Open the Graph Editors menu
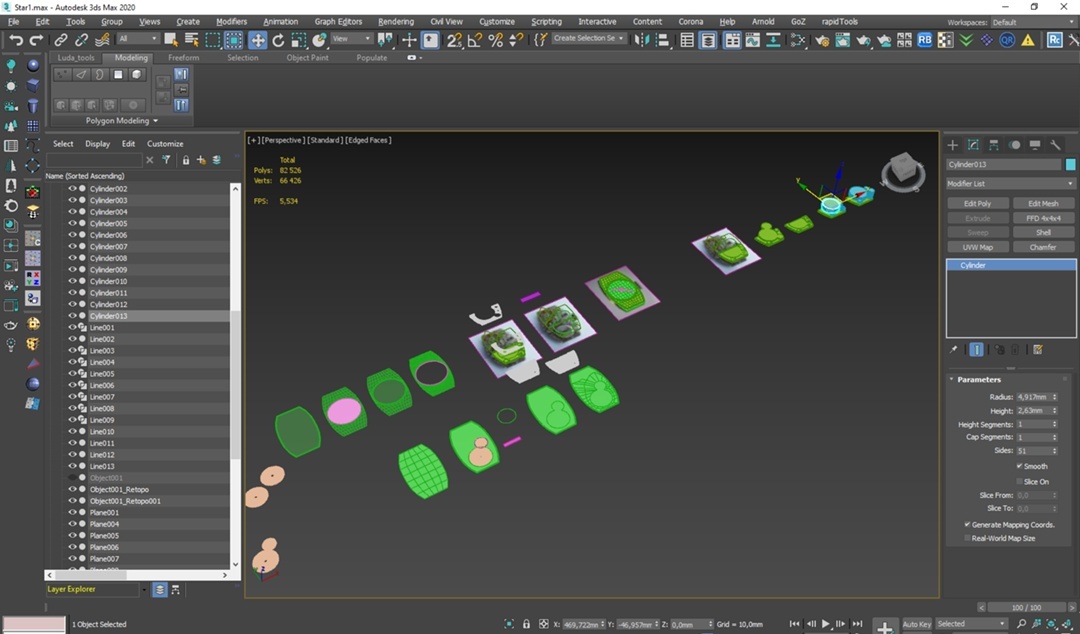The height and width of the screenshot is (634, 1080). (338, 22)
